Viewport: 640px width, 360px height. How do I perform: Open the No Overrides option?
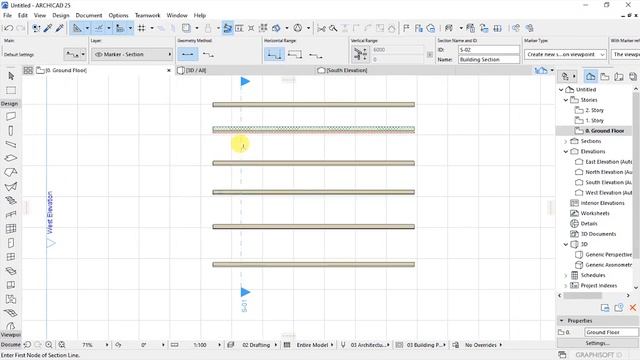pyautogui.click(x=481, y=345)
